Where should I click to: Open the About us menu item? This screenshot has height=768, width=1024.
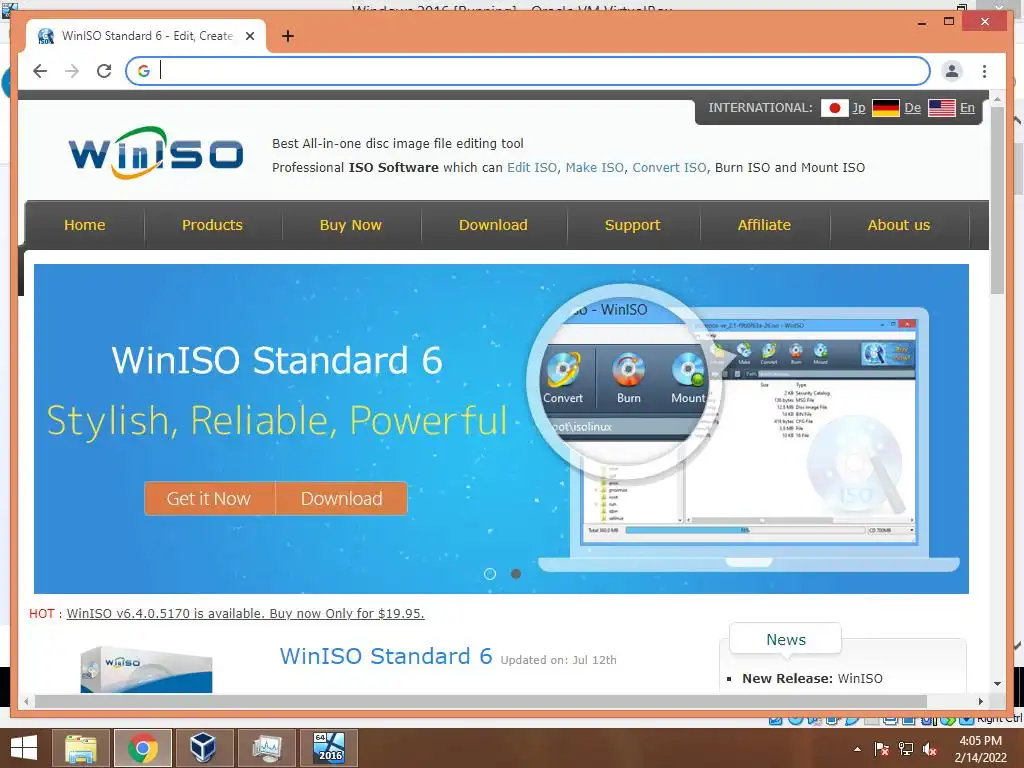[899, 225]
